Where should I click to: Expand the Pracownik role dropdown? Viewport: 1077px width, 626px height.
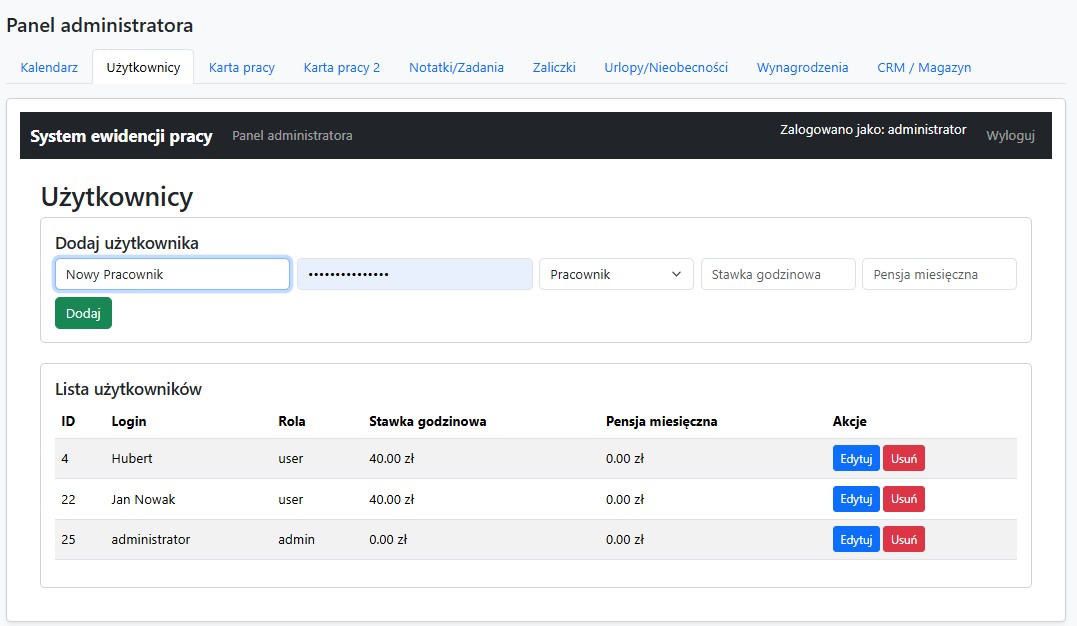[615, 274]
